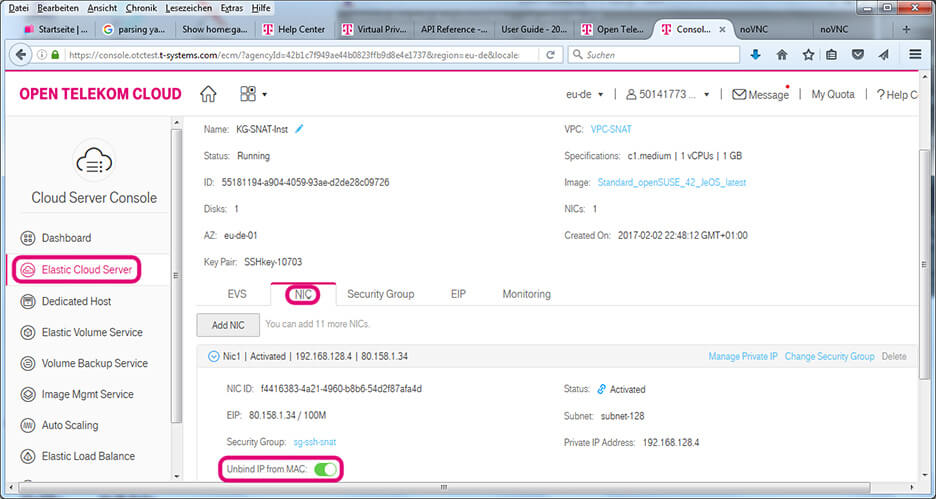Reload the page with the refresh icon

coord(550,54)
